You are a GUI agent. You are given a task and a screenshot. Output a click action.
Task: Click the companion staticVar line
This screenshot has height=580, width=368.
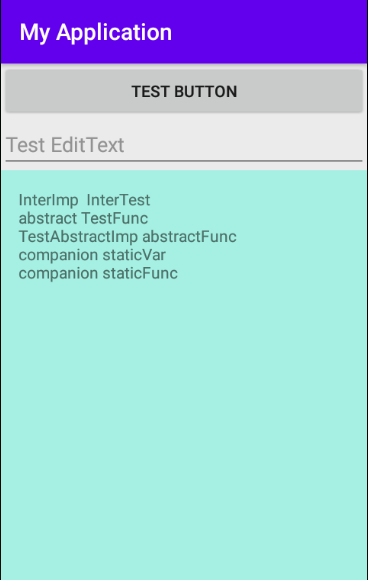tap(92, 255)
